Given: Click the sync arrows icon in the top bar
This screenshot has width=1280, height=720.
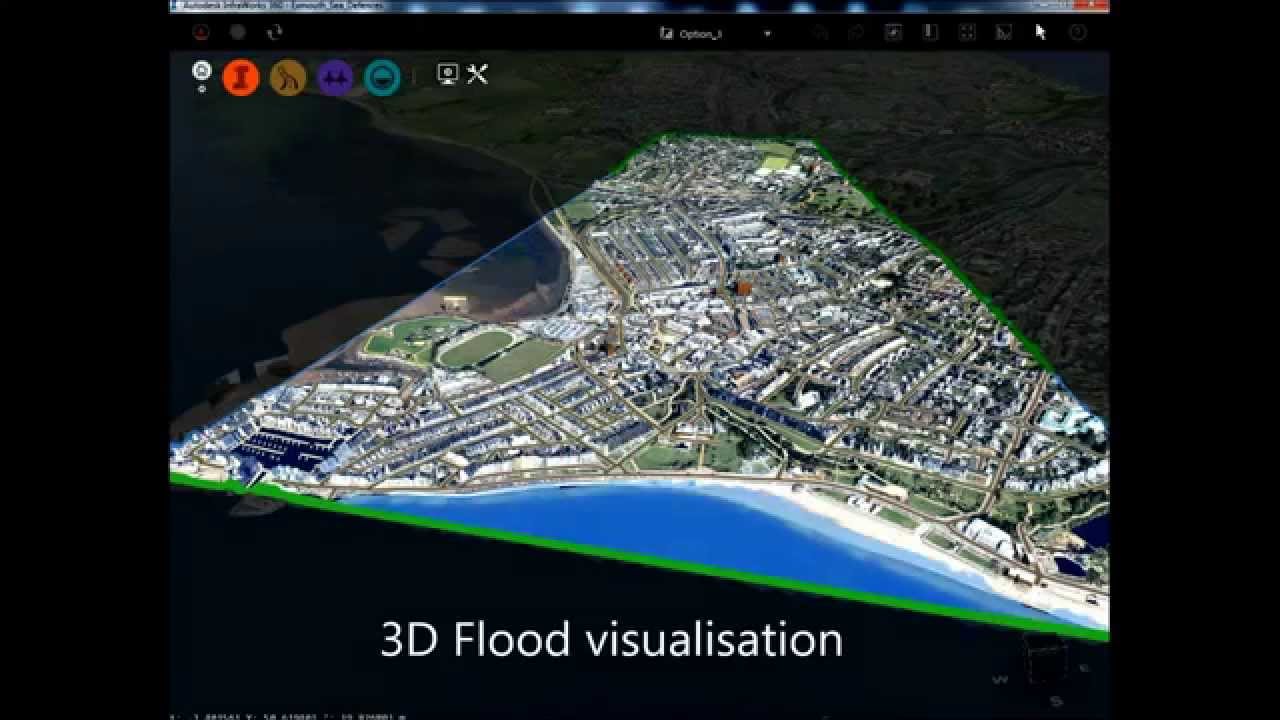Looking at the screenshot, I should [275, 32].
